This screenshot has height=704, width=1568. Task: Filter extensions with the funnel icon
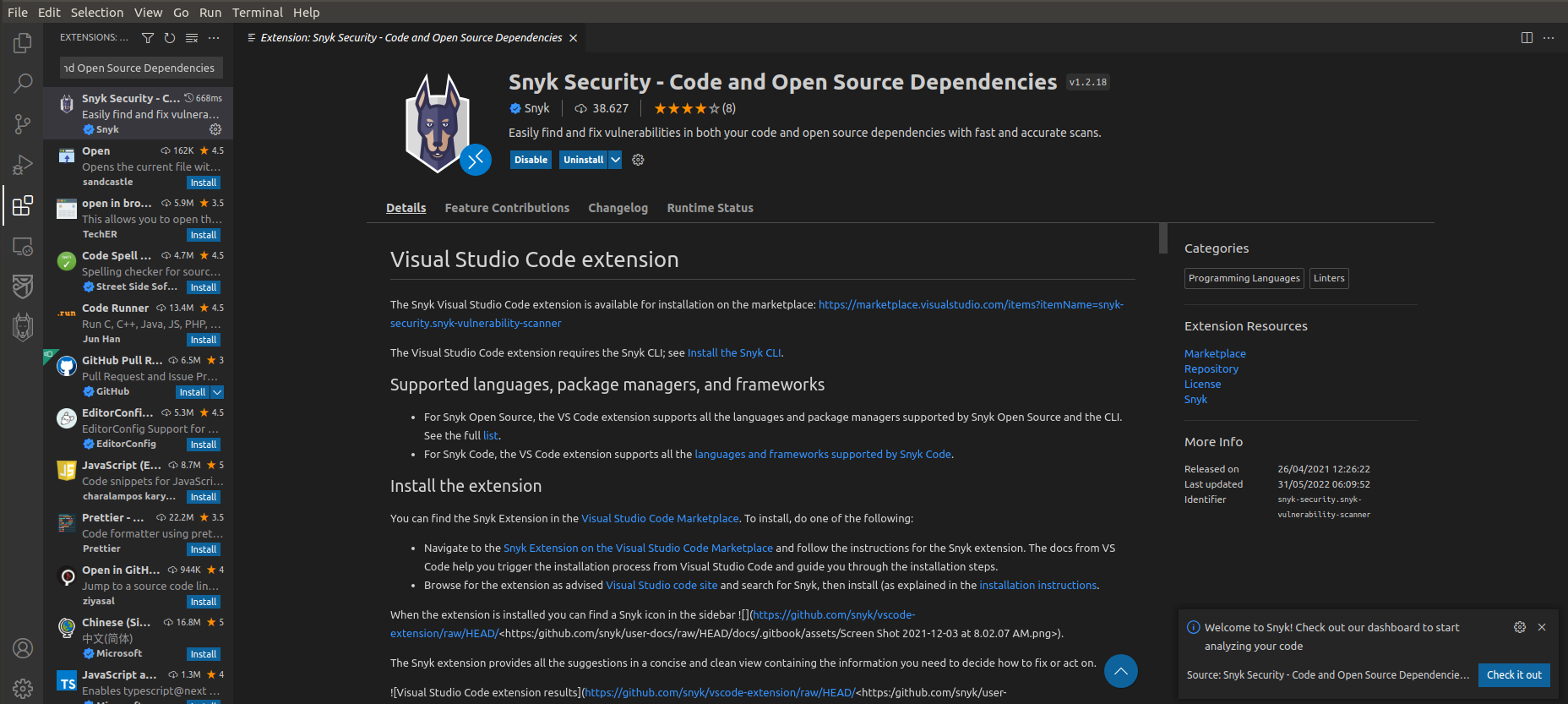pos(148,38)
